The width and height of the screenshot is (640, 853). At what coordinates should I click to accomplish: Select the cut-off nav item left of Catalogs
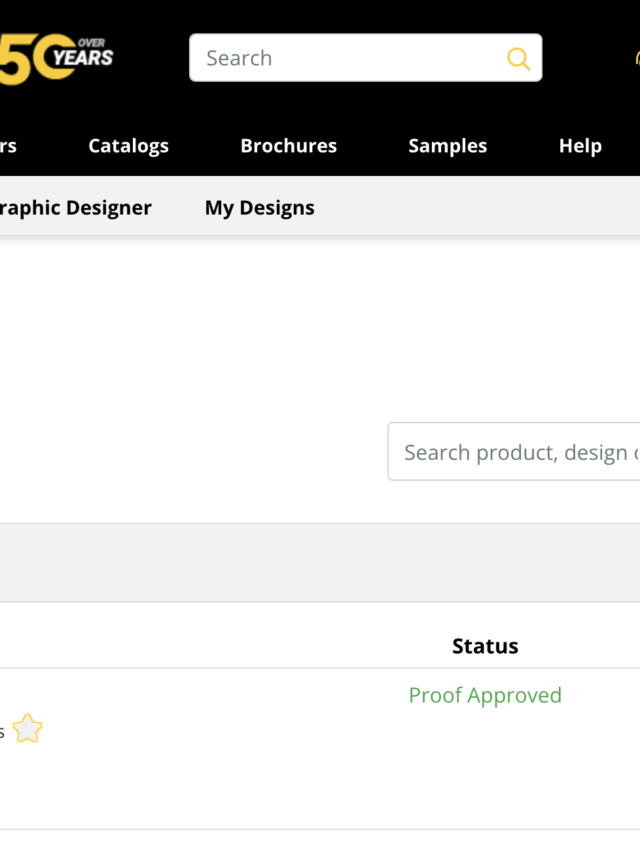click(8, 146)
